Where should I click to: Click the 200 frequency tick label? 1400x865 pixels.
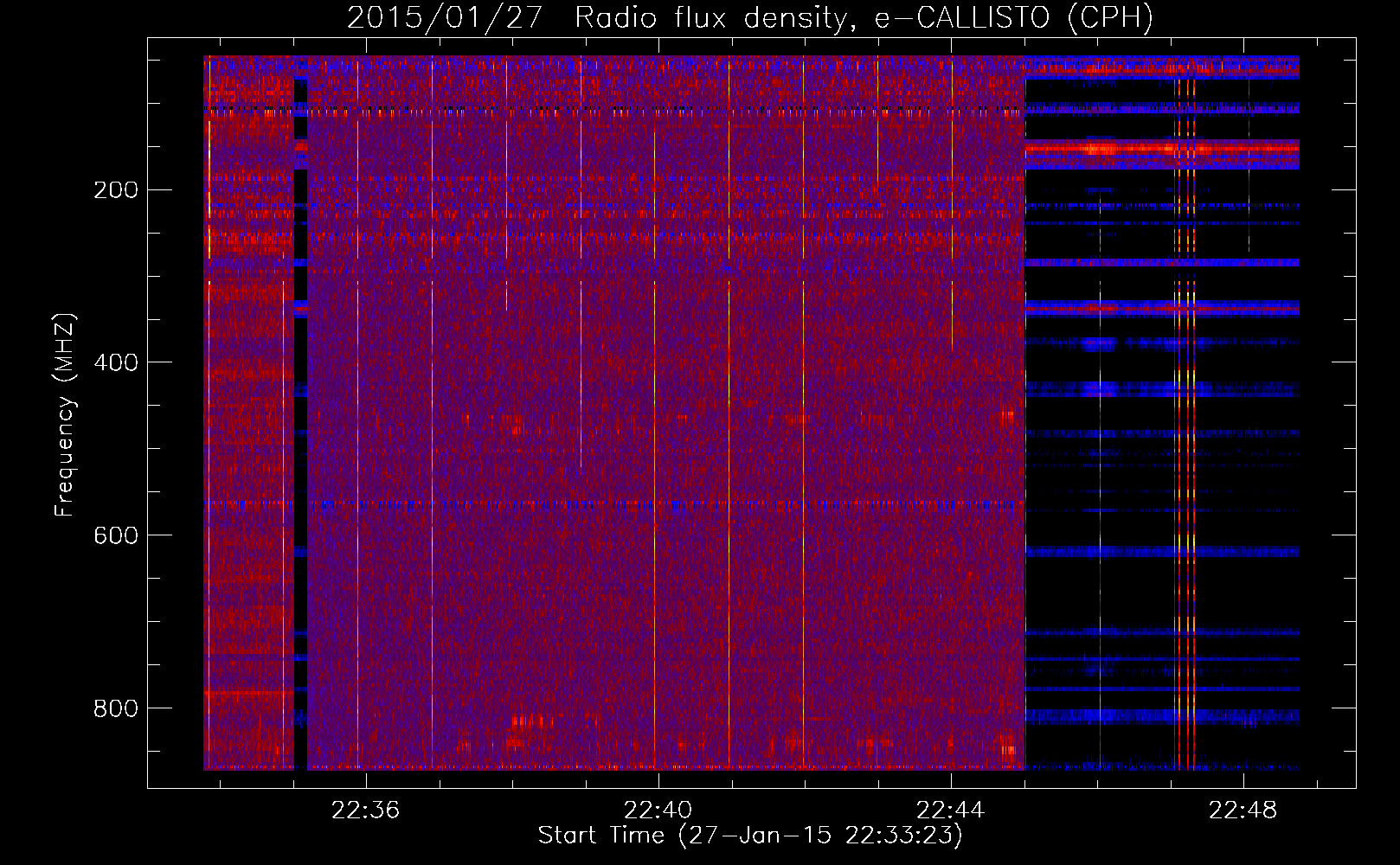(116, 190)
